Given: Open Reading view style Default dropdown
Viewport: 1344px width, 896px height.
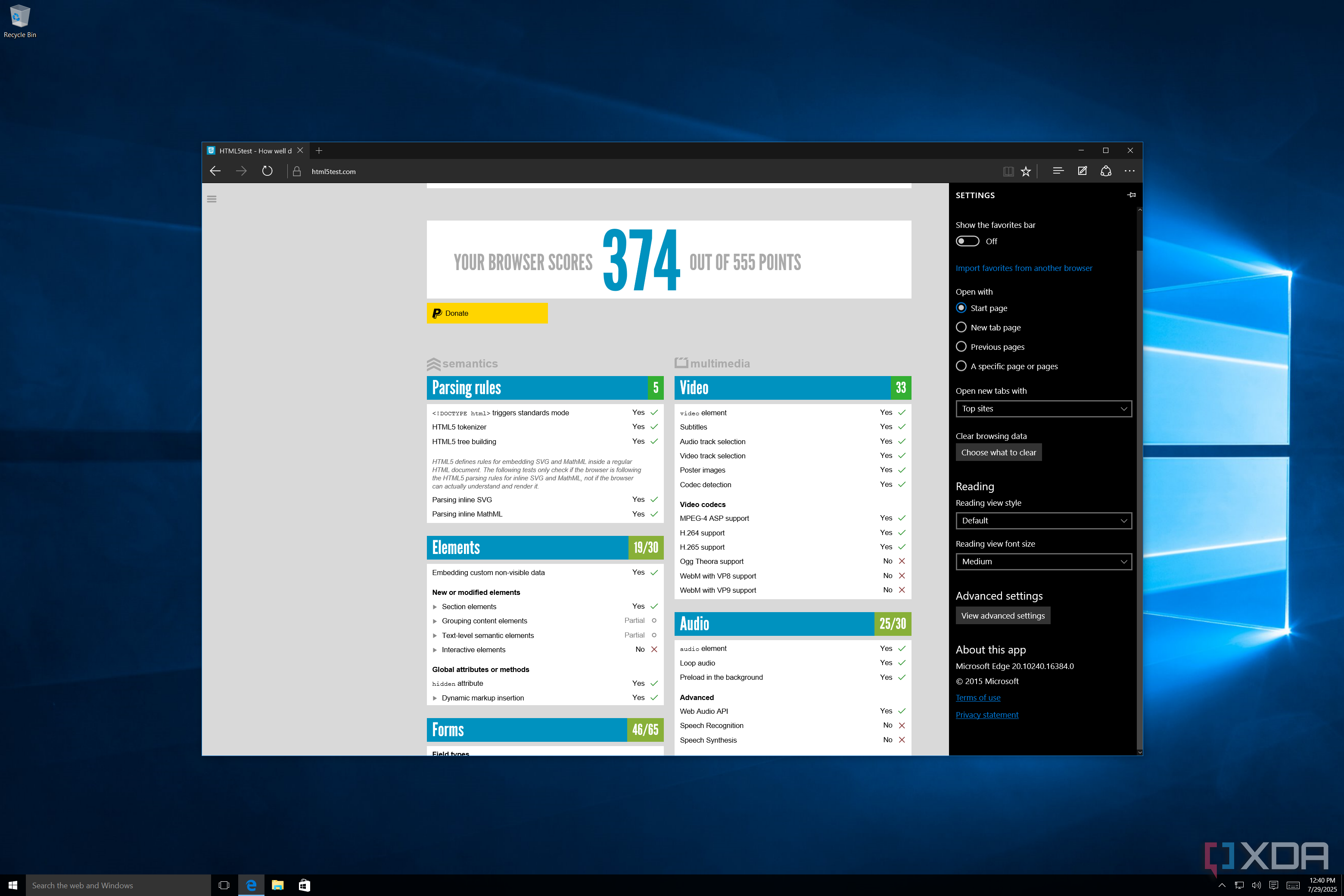Looking at the screenshot, I should pos(1043,520).
